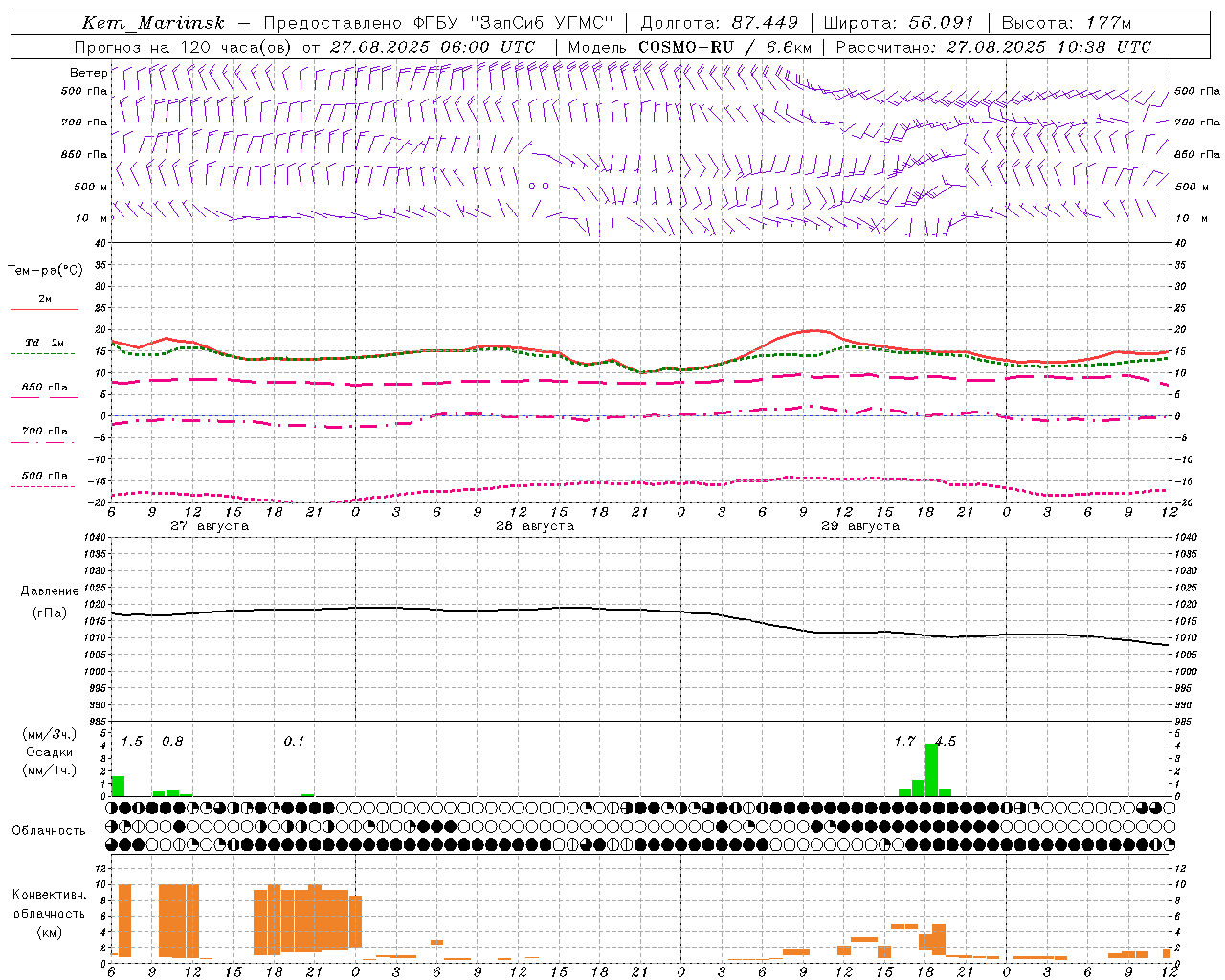Click the precipitation total value 0.8

(172, 742)
